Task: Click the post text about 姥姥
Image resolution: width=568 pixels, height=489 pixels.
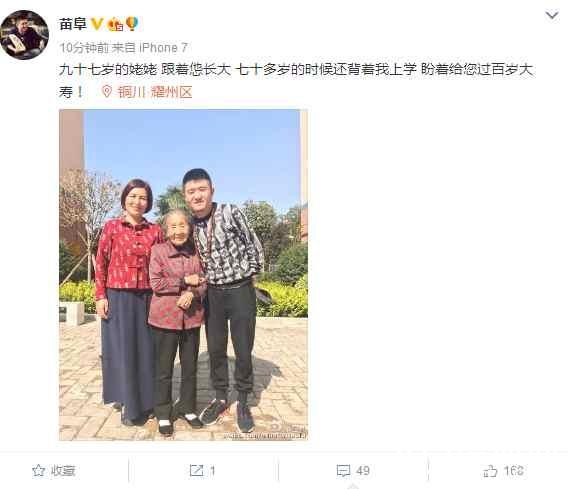Action: 296,80
